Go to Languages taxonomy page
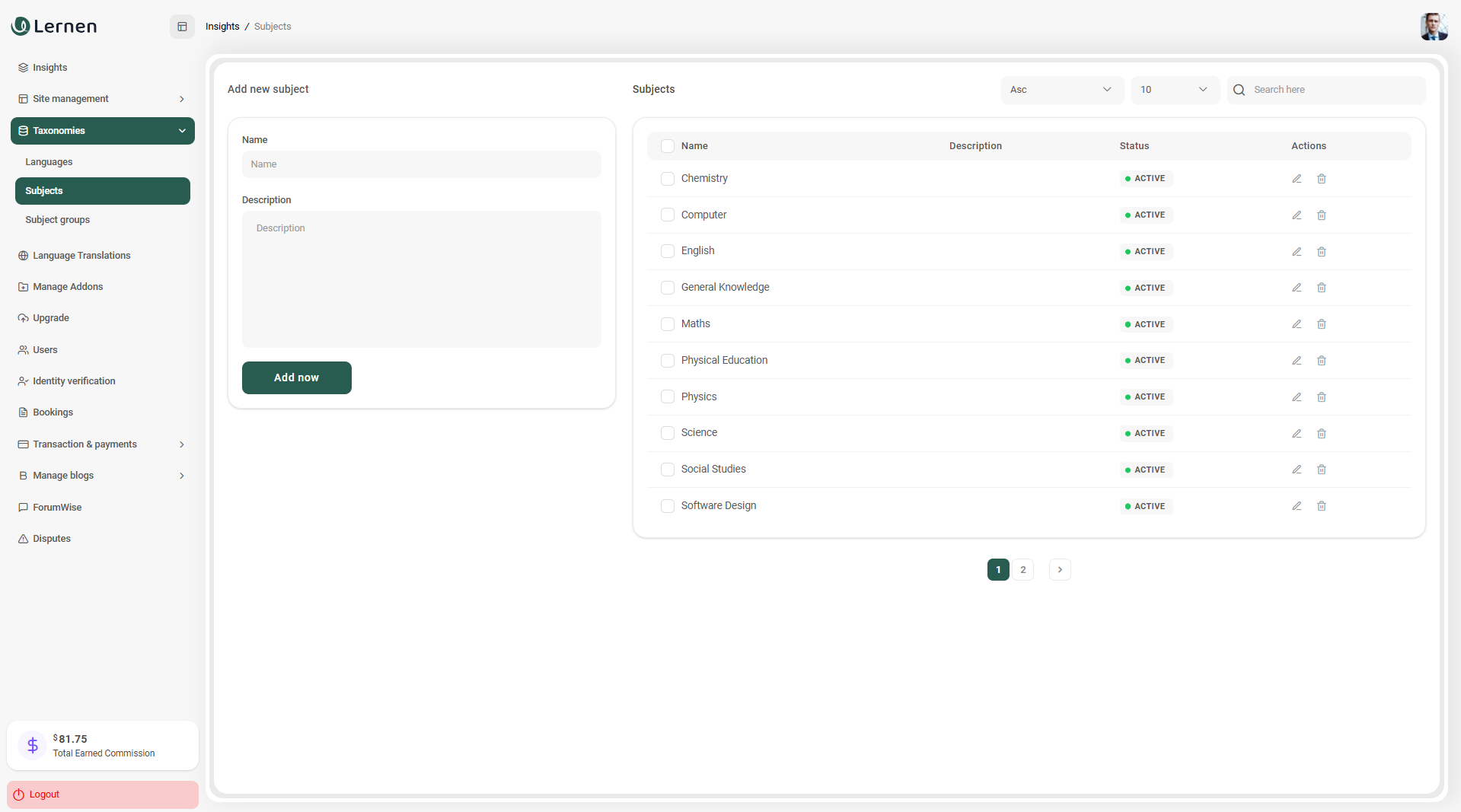1461x812 pixels. 49,162
